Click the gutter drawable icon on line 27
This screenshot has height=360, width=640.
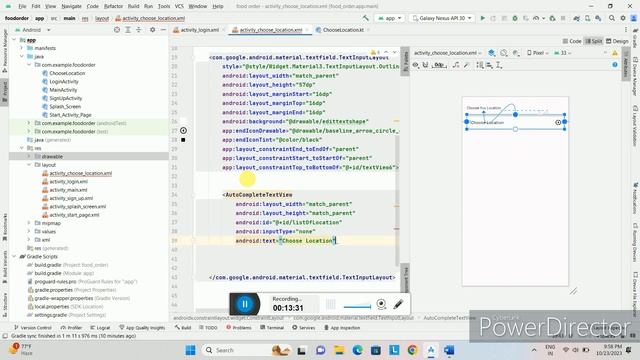click(183, 131)
